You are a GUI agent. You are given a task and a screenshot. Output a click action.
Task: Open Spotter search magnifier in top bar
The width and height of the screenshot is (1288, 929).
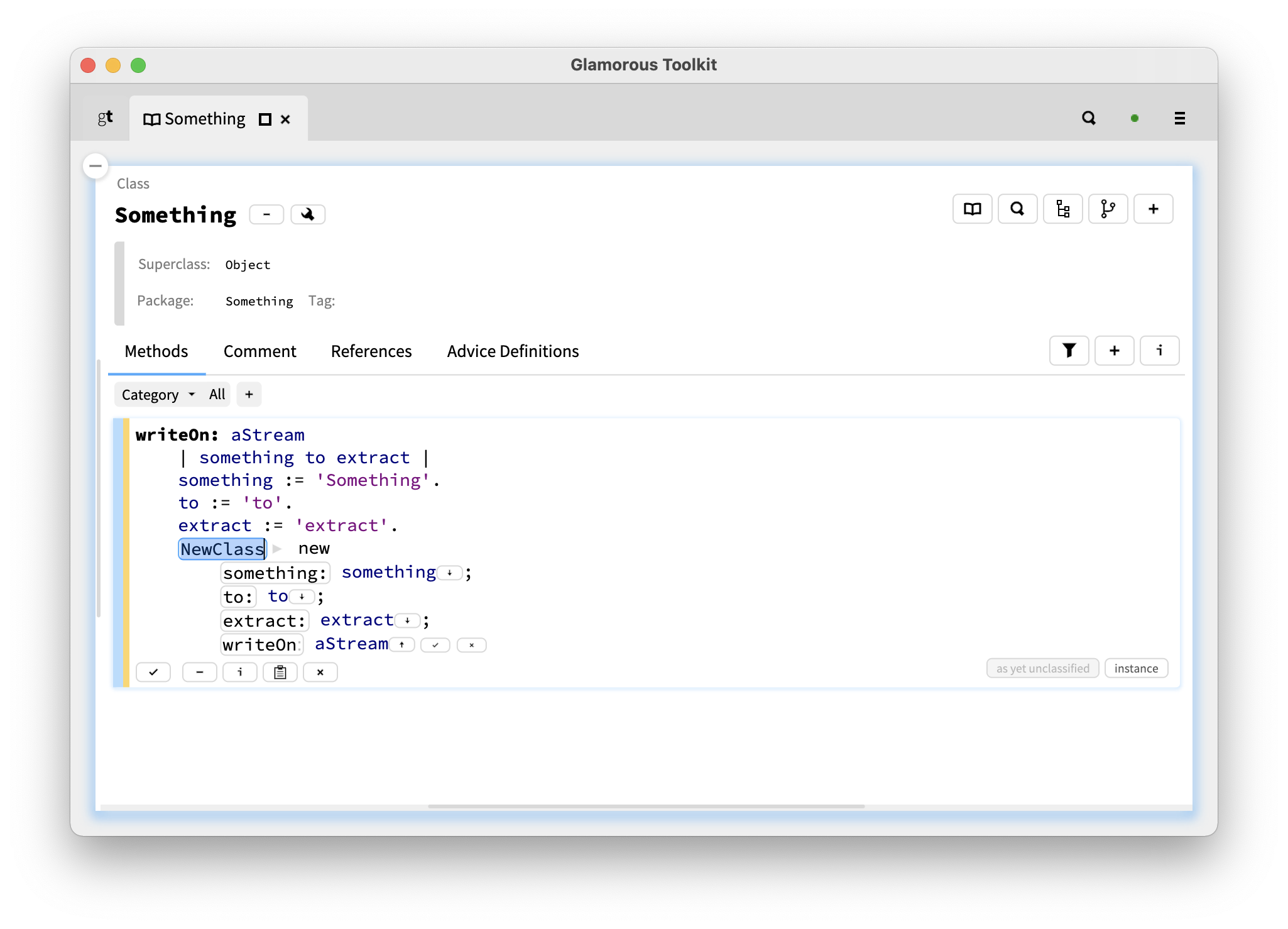pos(1089,118)
